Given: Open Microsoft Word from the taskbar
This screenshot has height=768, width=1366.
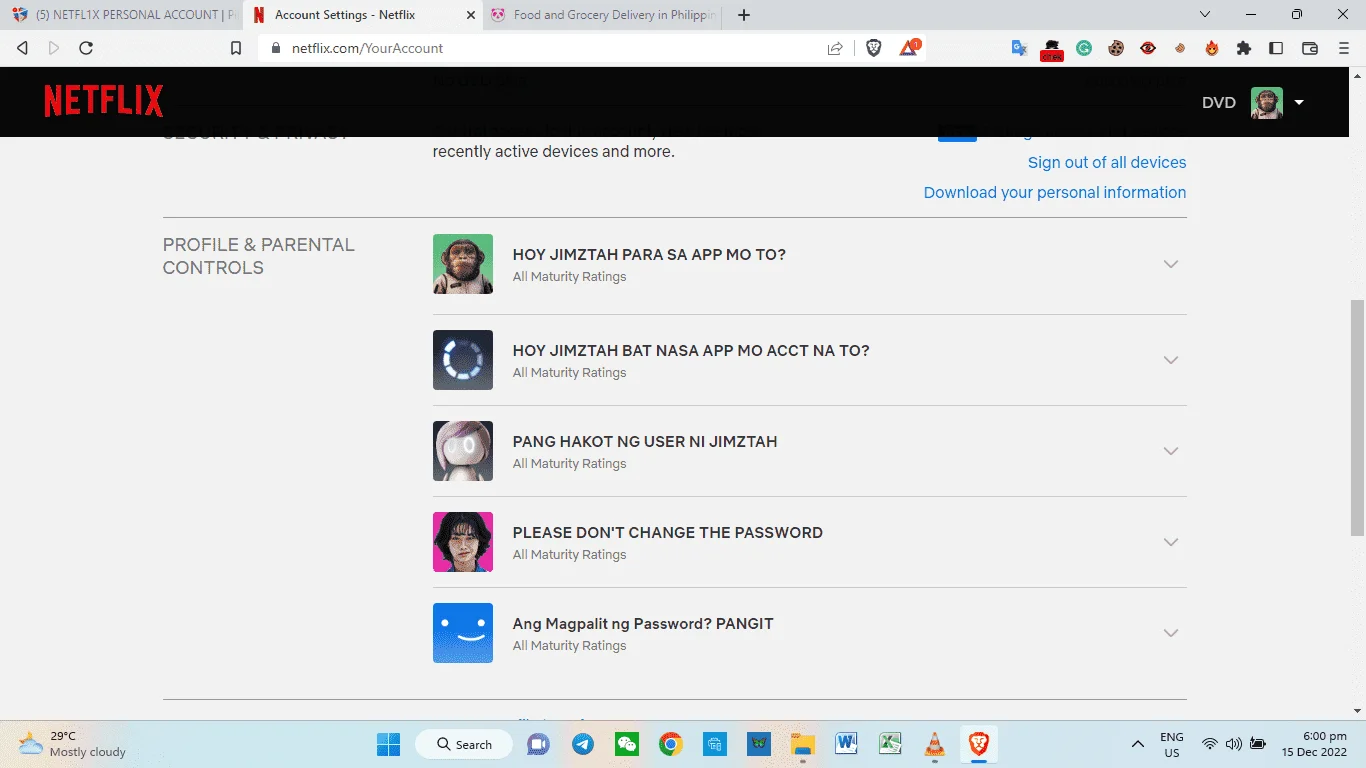Looking at the screenshot, I should tap(847, 744).
